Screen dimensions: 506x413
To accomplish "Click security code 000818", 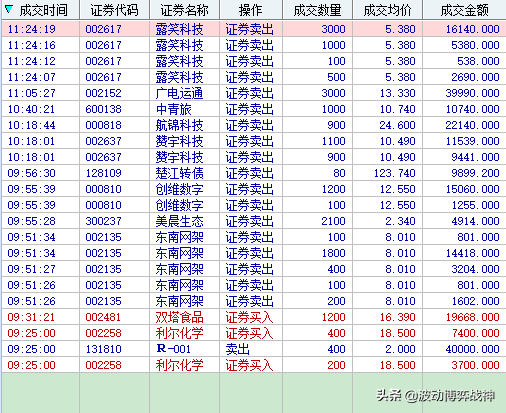I will pyautogui.click(x=103, y=125).
